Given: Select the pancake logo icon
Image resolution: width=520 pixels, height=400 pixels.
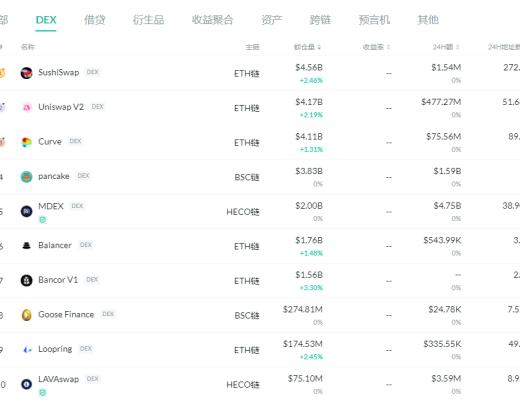Looking at the screenshot, I should (x=26, y=177).
